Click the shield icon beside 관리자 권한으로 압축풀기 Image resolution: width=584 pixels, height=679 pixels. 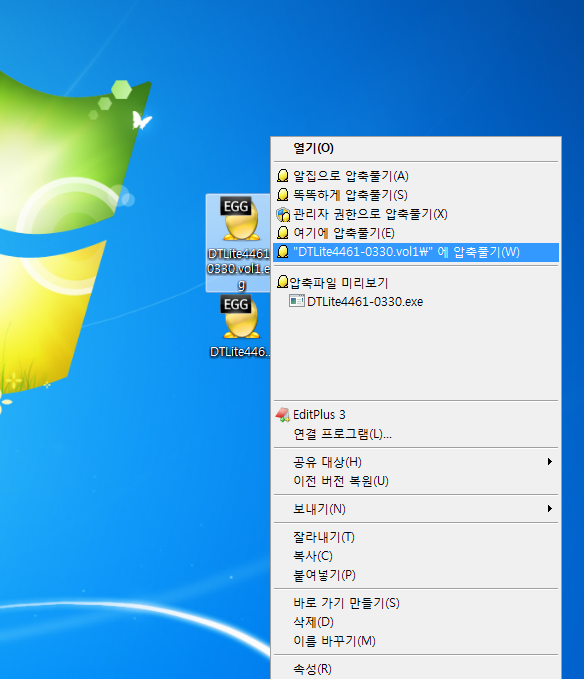coord(283,214)
